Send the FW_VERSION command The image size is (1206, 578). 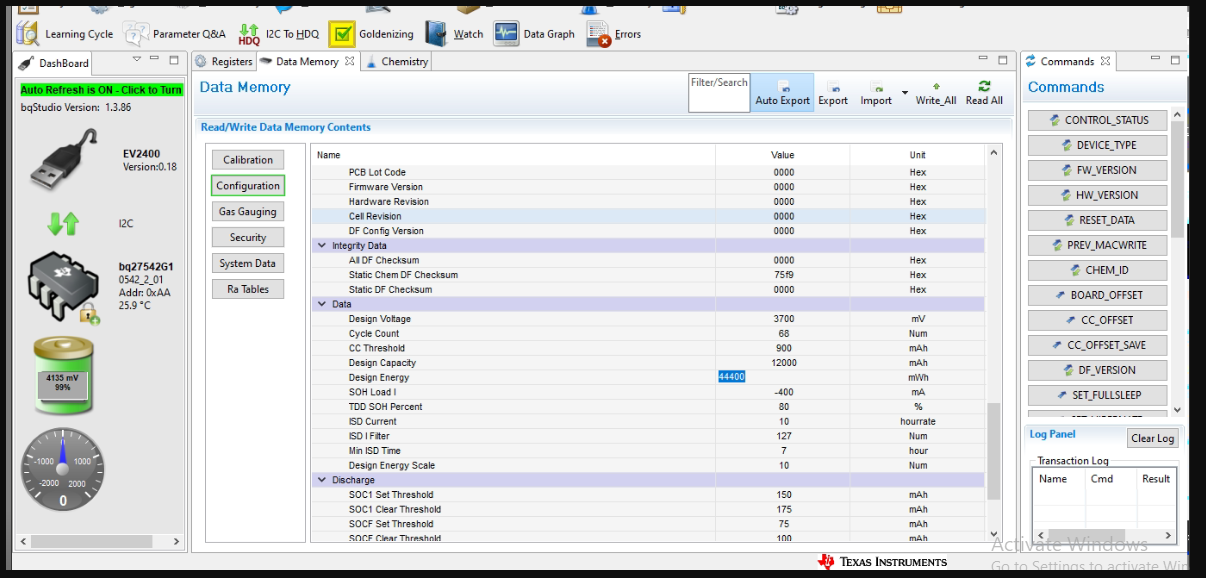(x=1097, y=170)
